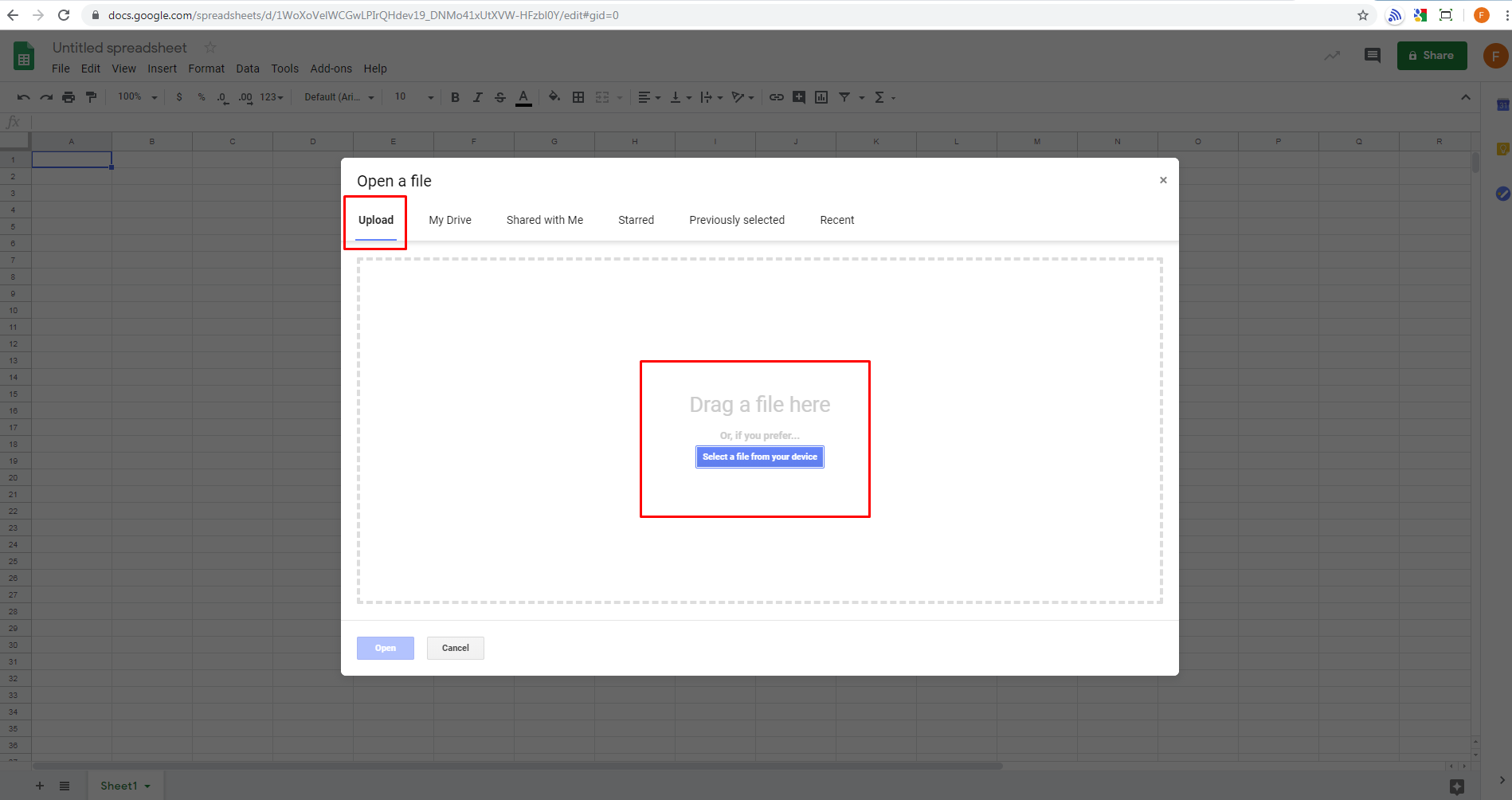Switch to the Shared with Me tab
1512x800 pixels.
point(545,220)
